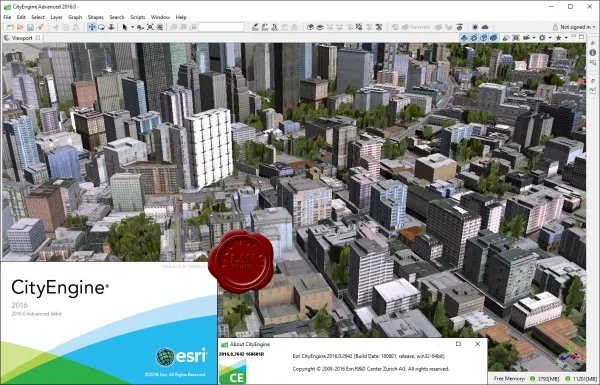Open the info icon in right sidebar

coord(593,52)
